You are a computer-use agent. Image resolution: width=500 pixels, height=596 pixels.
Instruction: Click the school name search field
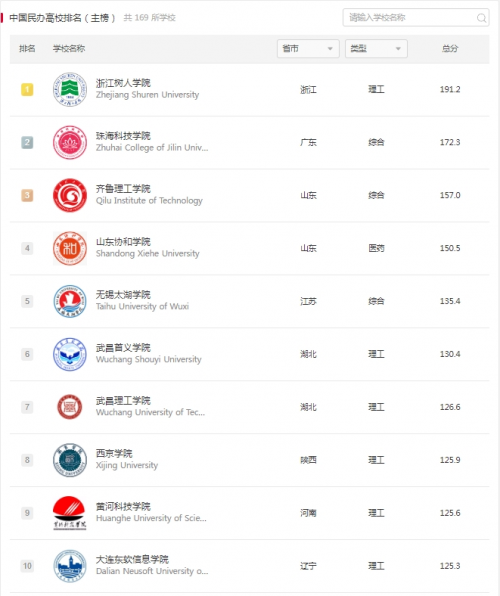416,17
